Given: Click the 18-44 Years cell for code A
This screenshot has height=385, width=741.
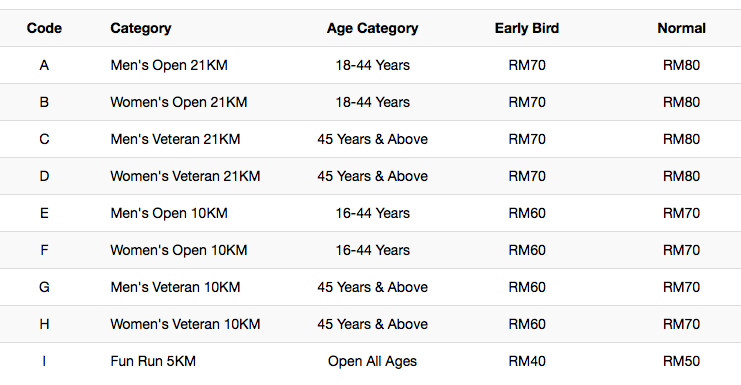Looking at the screenshot, I should click(x=372, y=65).
